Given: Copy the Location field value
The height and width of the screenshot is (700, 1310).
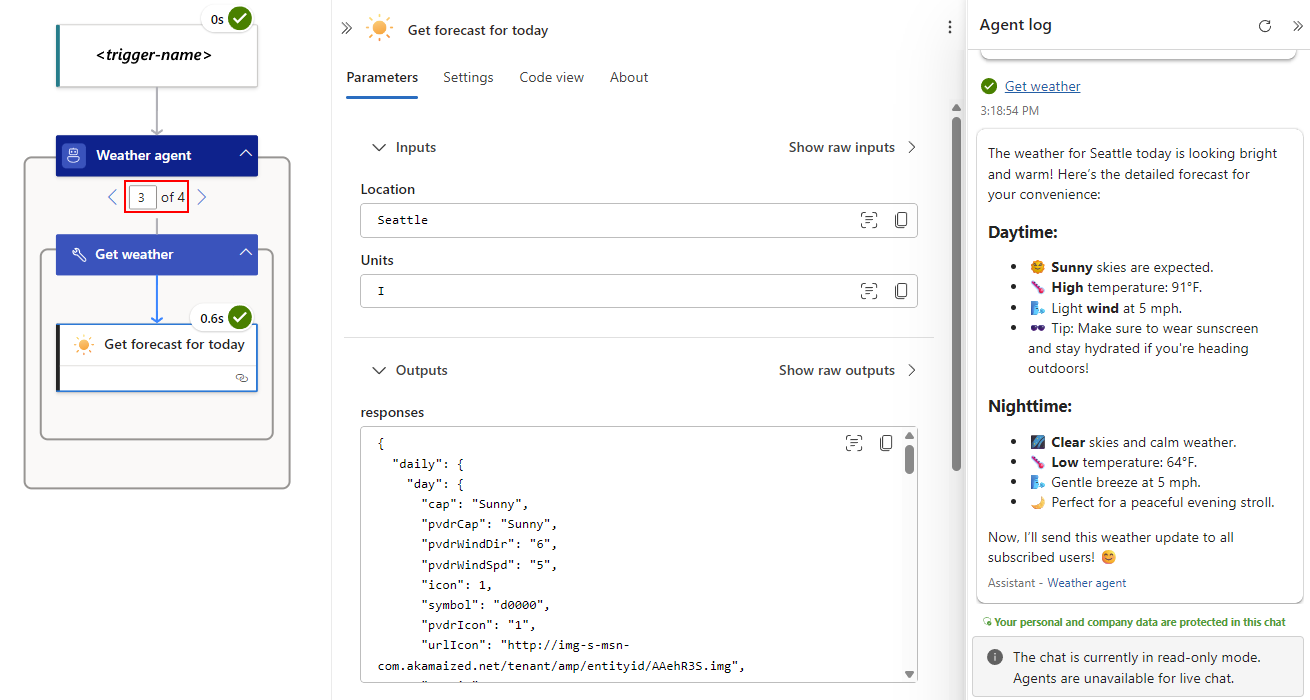Looking at the screenshot, I should pyautogui.click(x=901, y=220).
